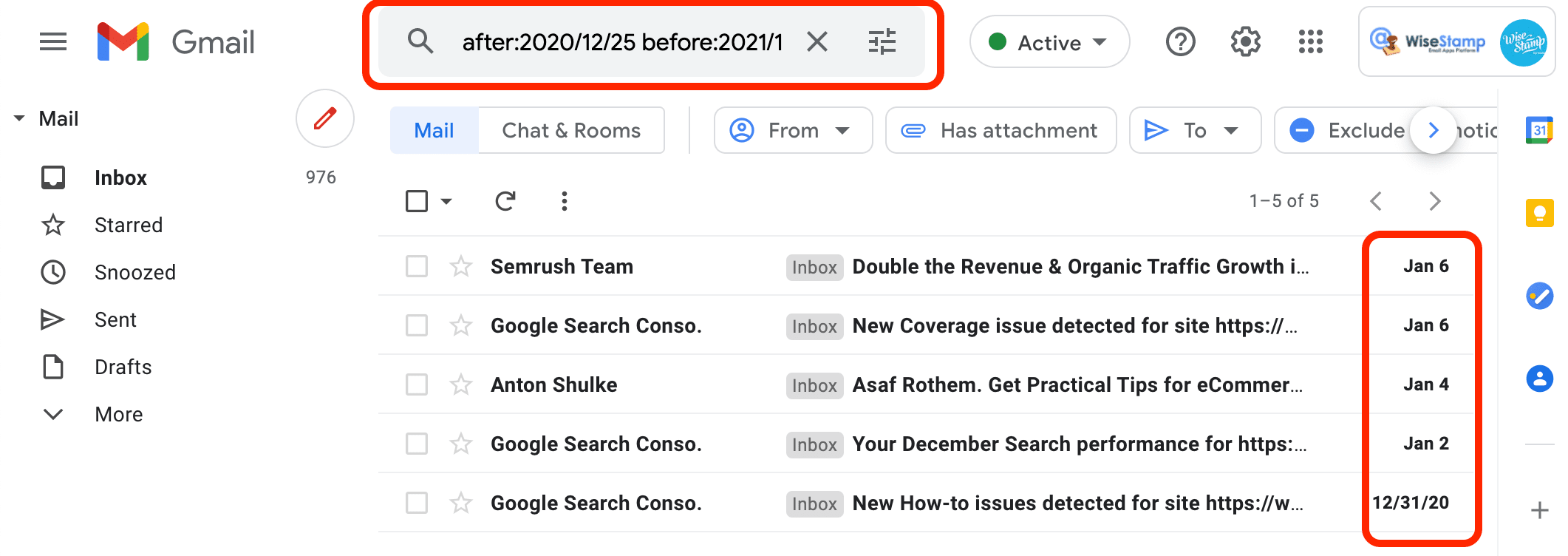Viewport: 1568px width, 556px height.
Task: Open the Google apps grid
Action: pyautogui.click(x=1310, y=42)
